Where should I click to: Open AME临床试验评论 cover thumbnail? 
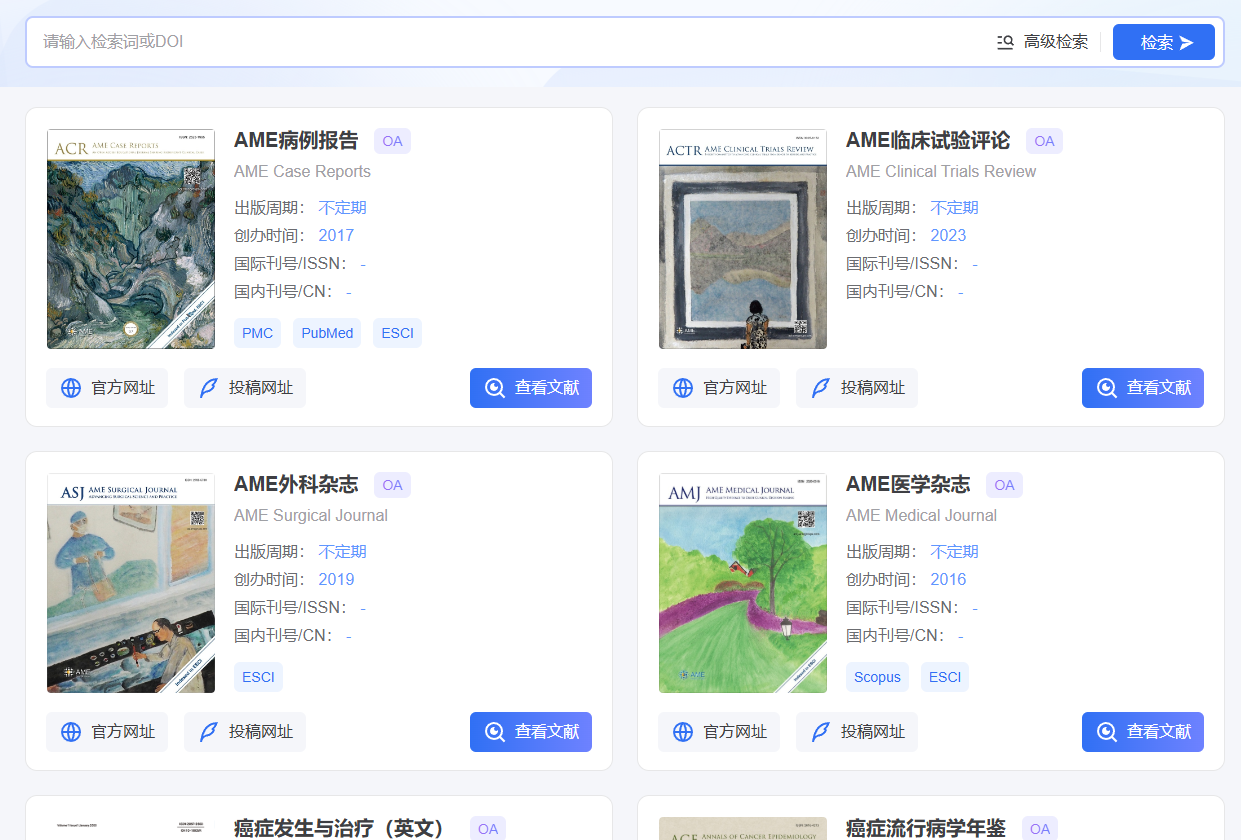point(743,239)
